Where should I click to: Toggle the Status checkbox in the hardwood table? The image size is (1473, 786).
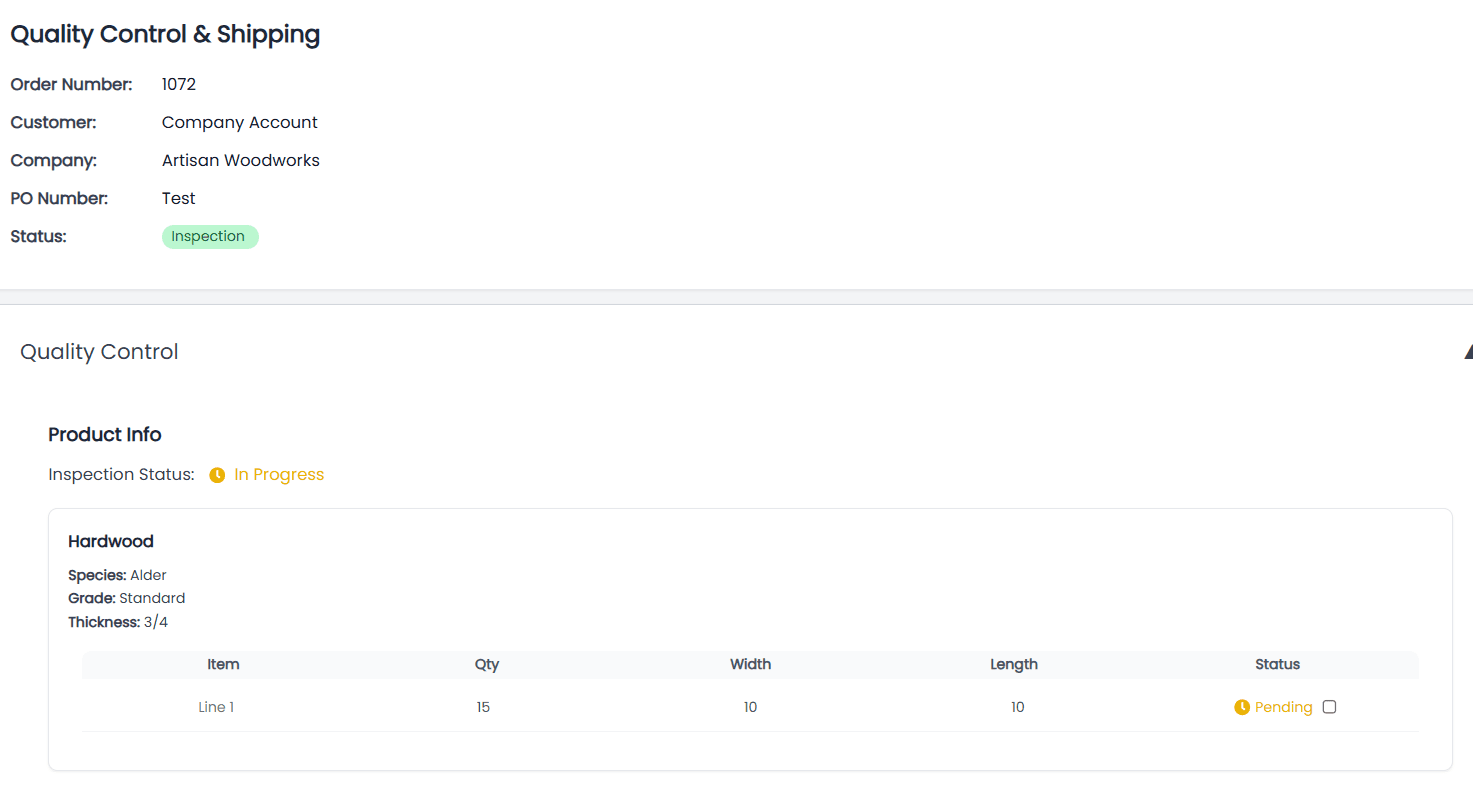coord(1329,706)
